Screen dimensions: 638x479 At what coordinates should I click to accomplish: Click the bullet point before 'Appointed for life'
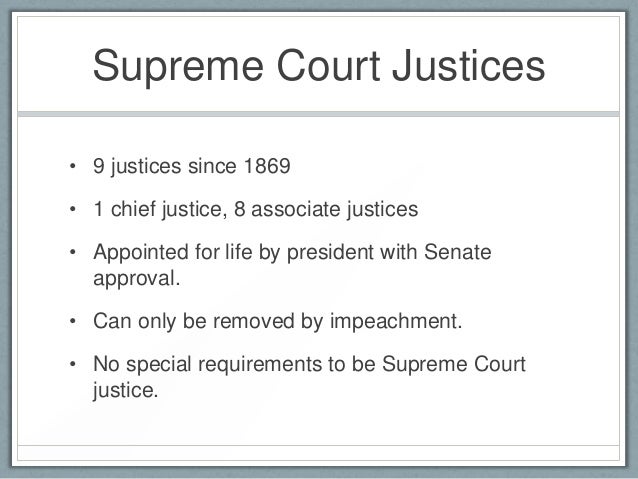point(73,252)
